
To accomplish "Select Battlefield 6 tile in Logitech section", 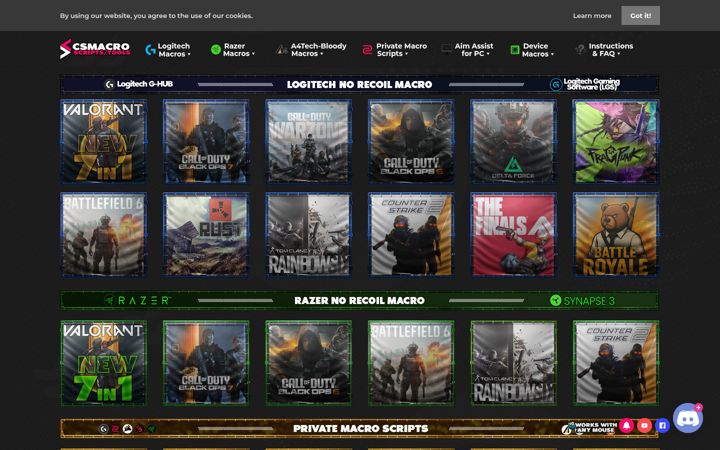I will (x=104, y=235).
